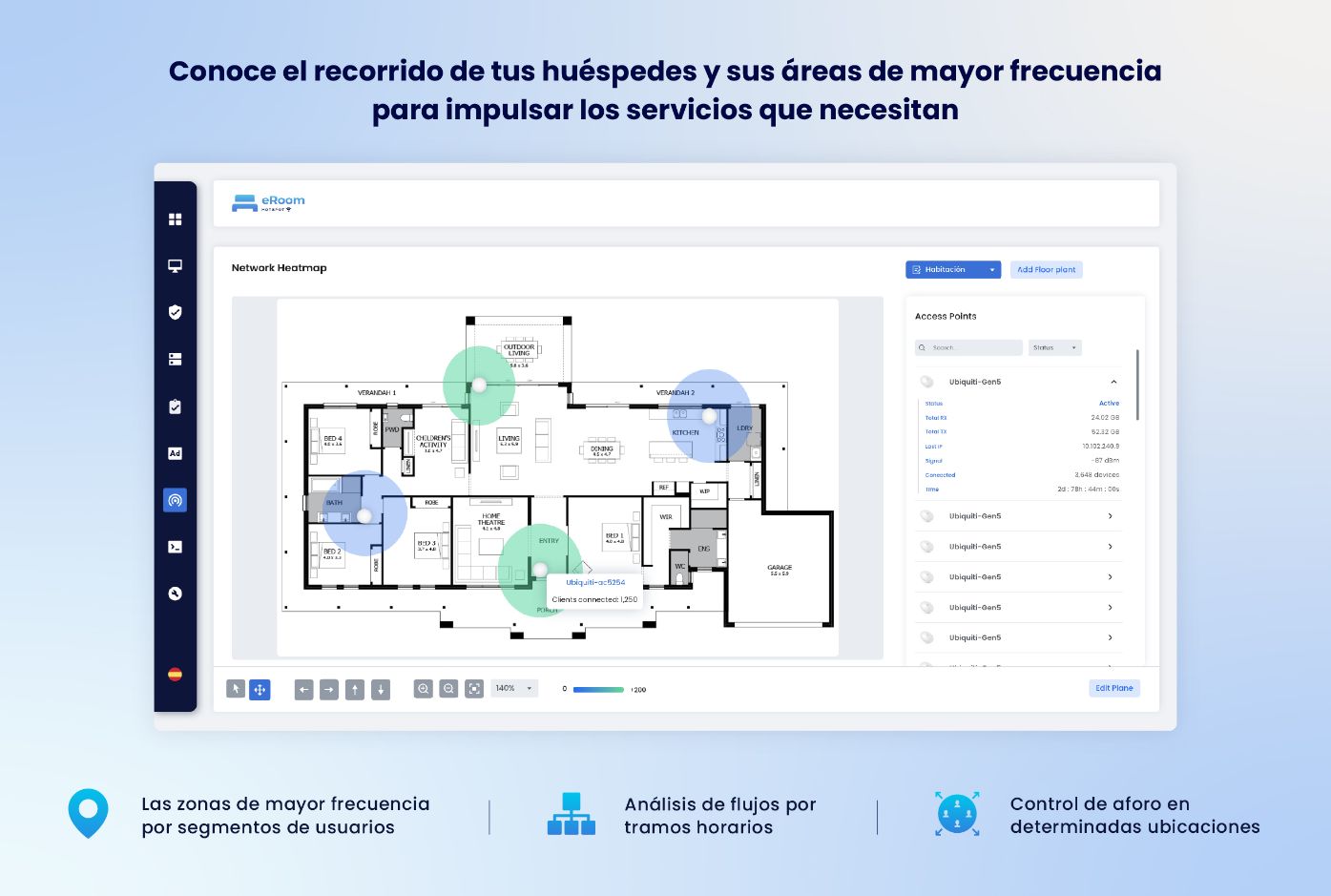Click the eRoom Hotspot logo
Image resolution: width=1331 pixels, height=896 pixels.
268,203
